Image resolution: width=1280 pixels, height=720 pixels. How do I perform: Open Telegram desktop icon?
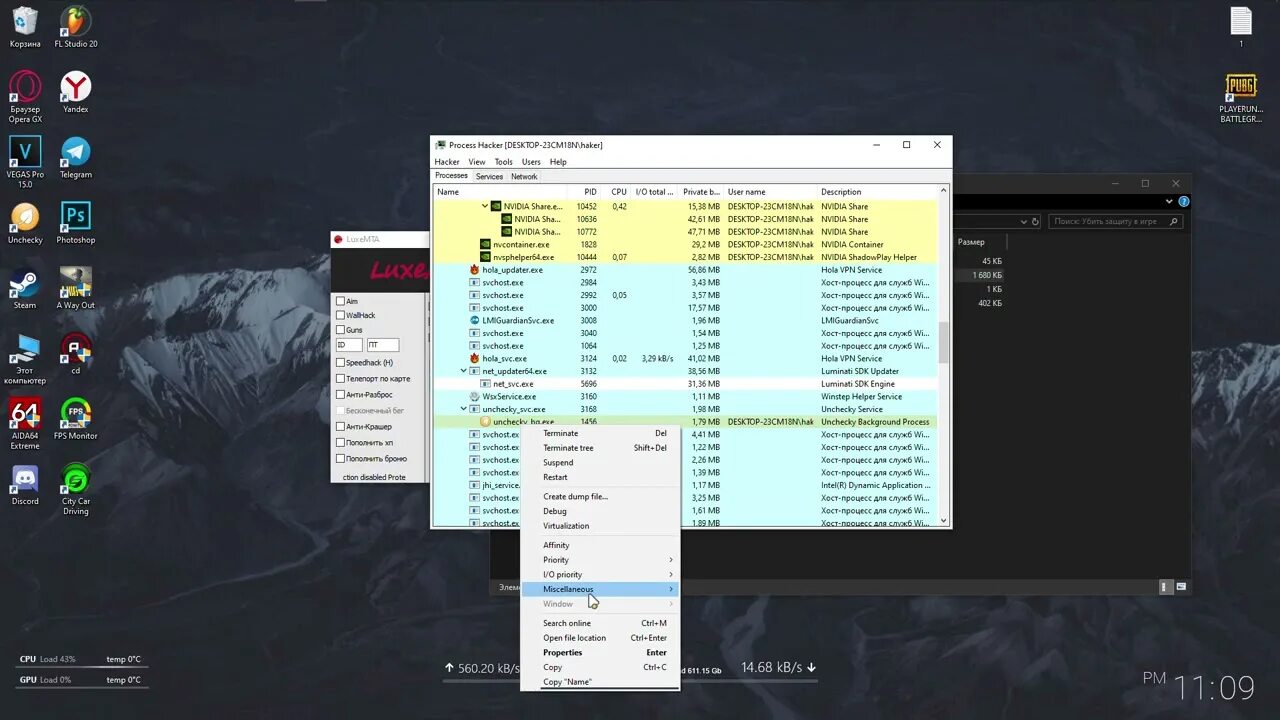coord(76,157)
